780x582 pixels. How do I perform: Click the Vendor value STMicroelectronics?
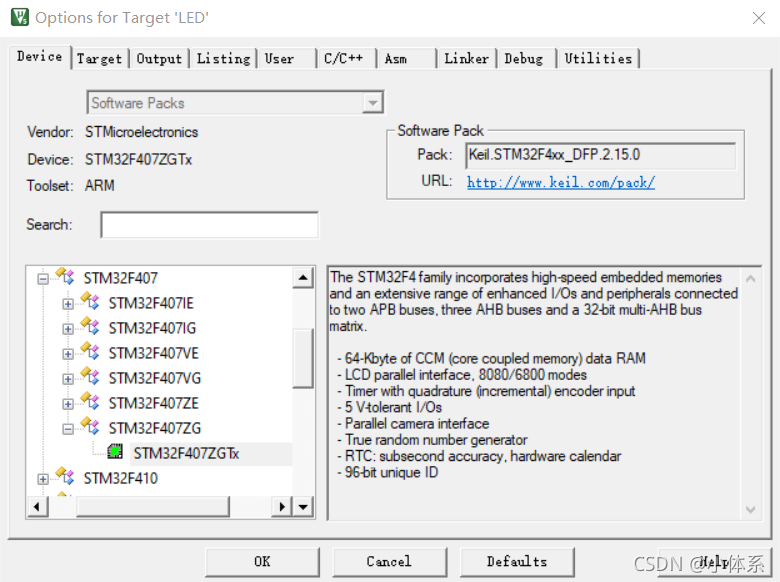141,132
